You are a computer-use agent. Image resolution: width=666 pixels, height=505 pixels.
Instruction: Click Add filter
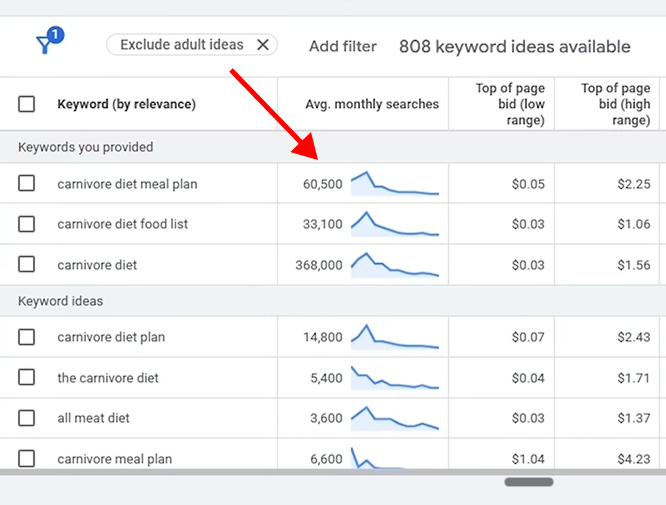(x=343, y=46)
